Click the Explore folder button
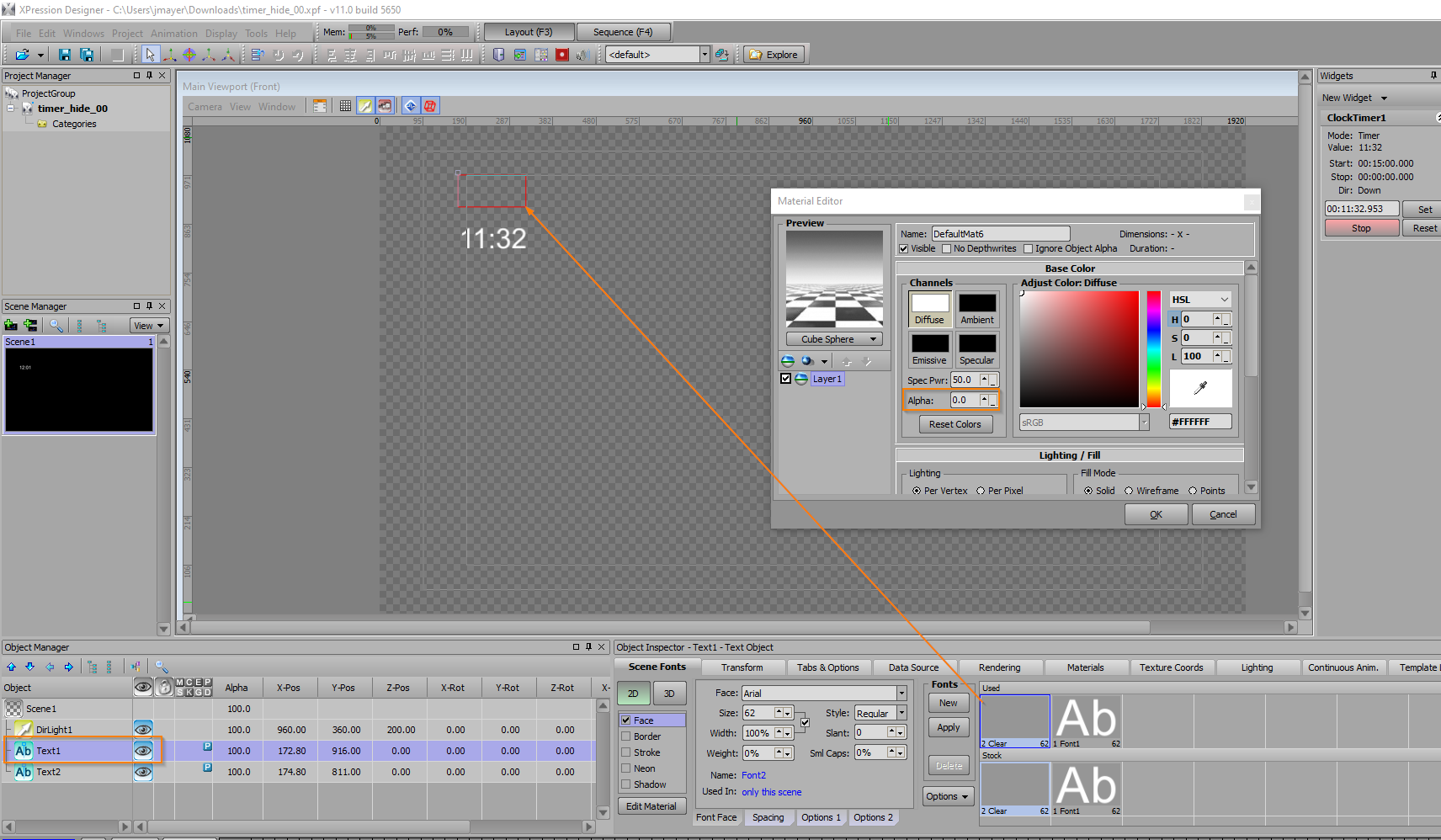This screenshot has width=1441, height=840. [774, 55]
